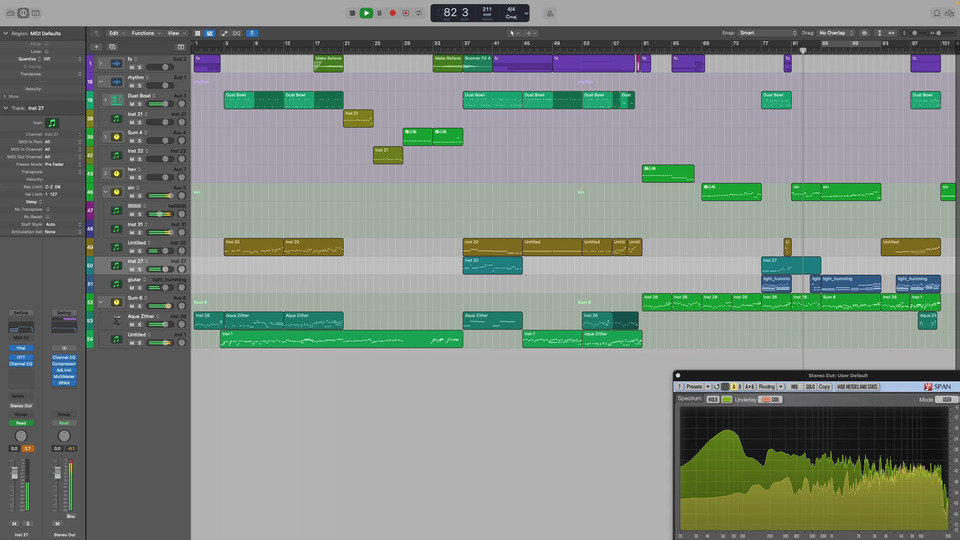Open the left-click pointer tool menu
This screenshot has width=960, height=540.
(513, 33)
